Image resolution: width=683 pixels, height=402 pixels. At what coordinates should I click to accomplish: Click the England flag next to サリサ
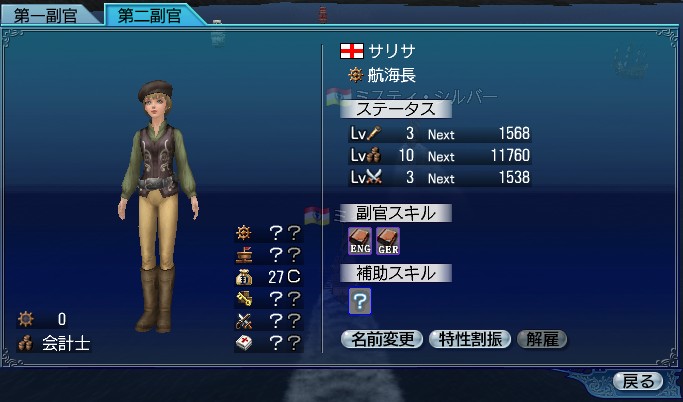pos(352,51)
